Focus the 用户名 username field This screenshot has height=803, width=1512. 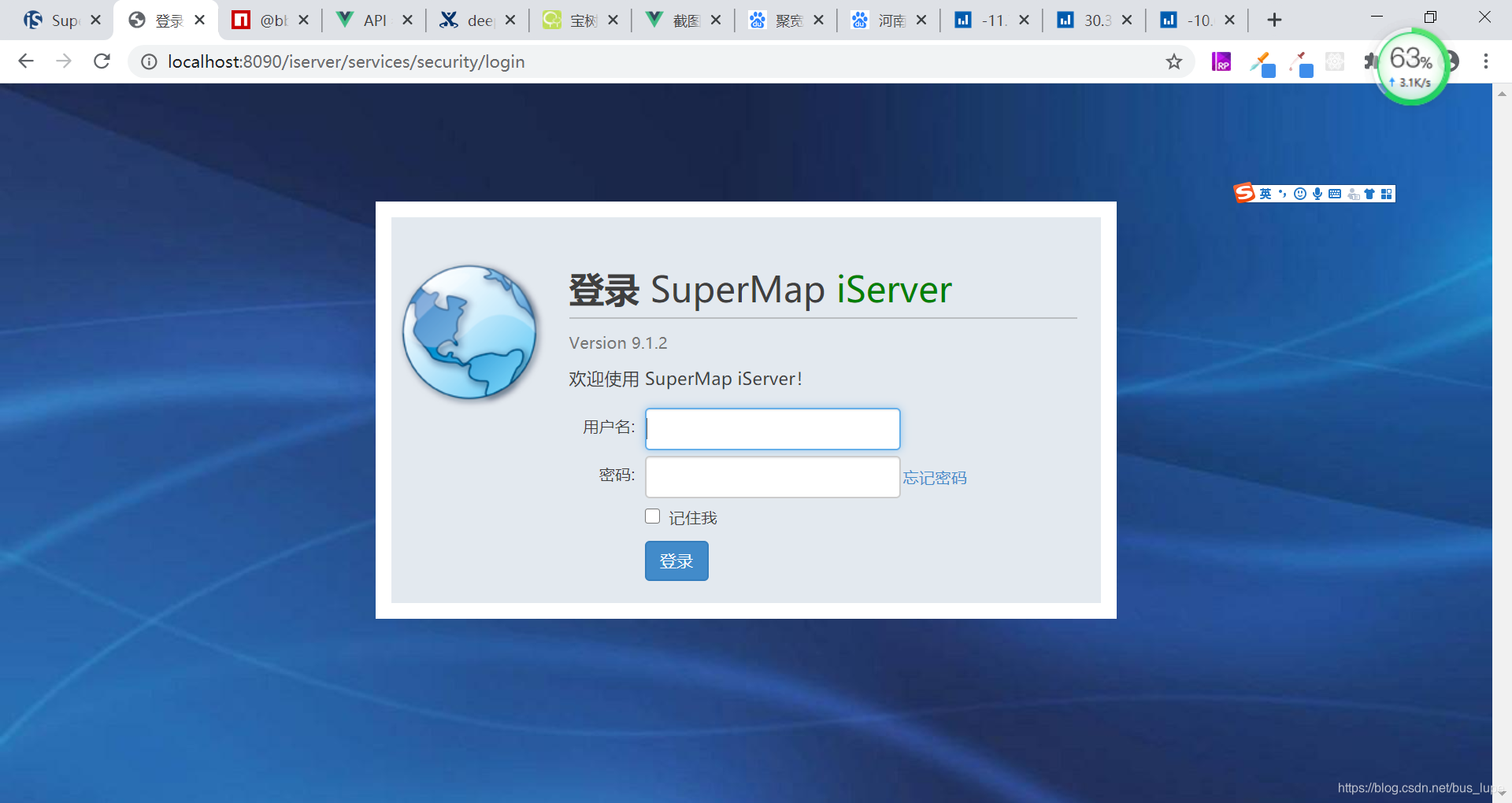773,429
